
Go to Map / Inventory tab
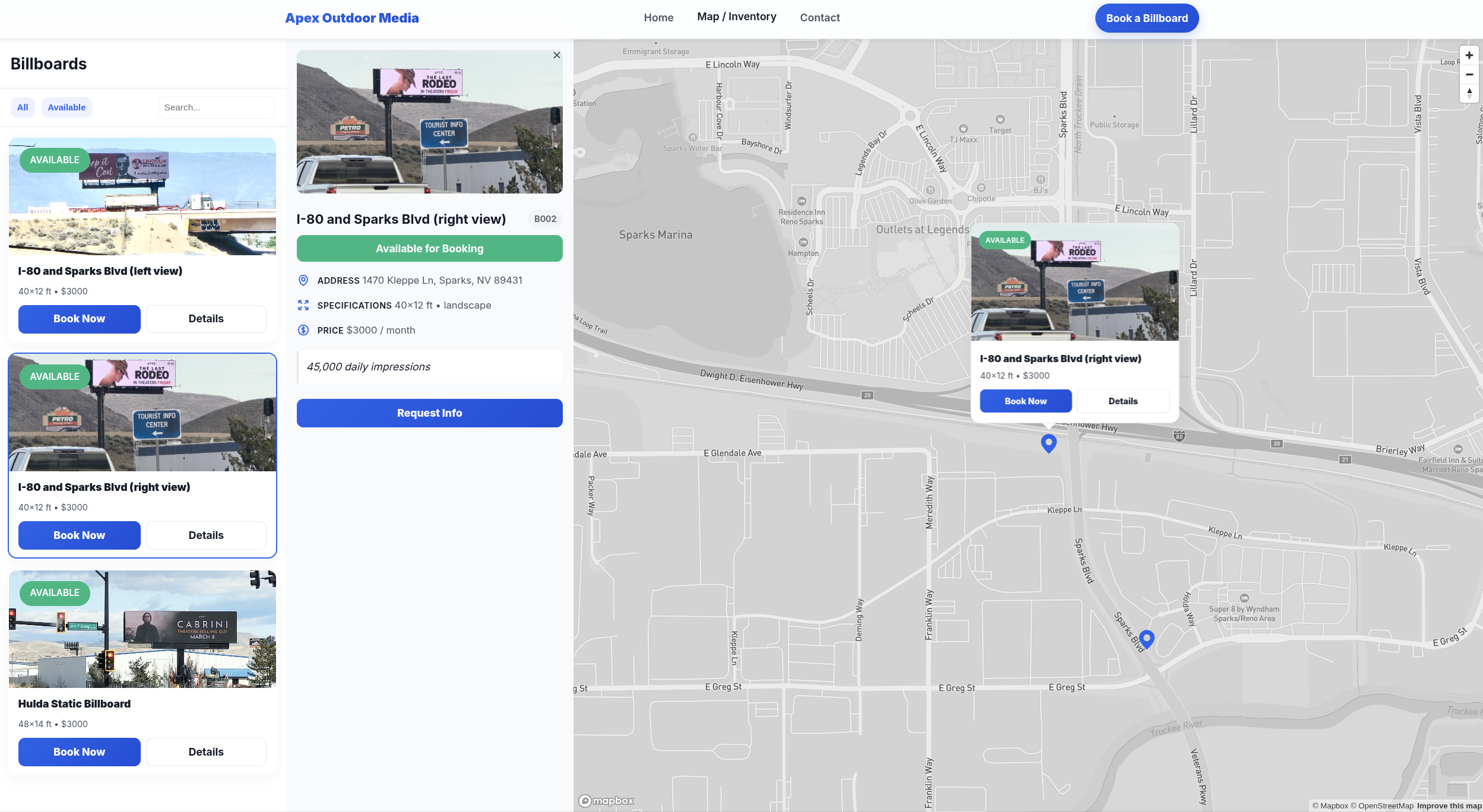(736, 17)
